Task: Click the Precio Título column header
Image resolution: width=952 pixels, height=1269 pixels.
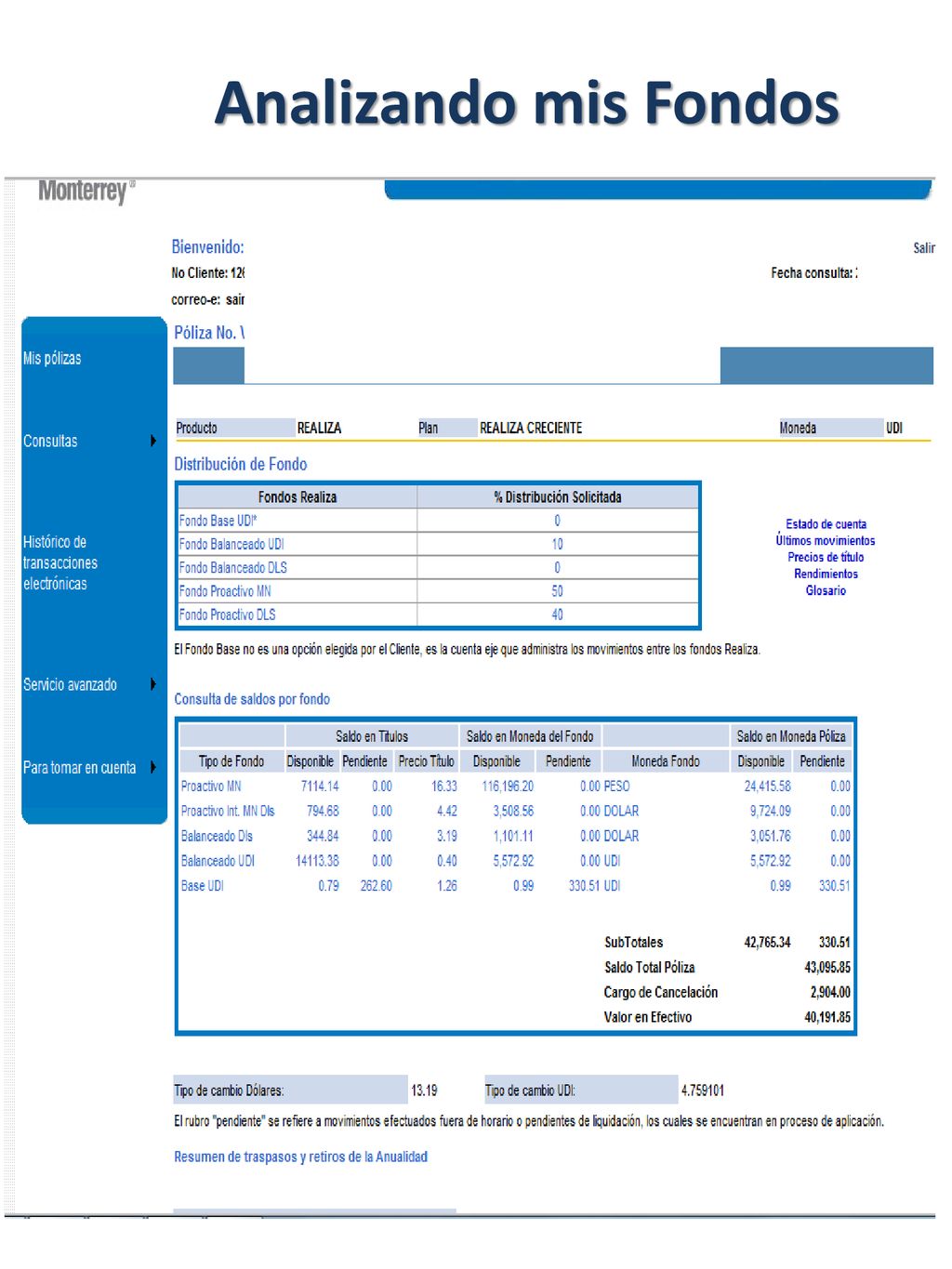Action: 426,761
